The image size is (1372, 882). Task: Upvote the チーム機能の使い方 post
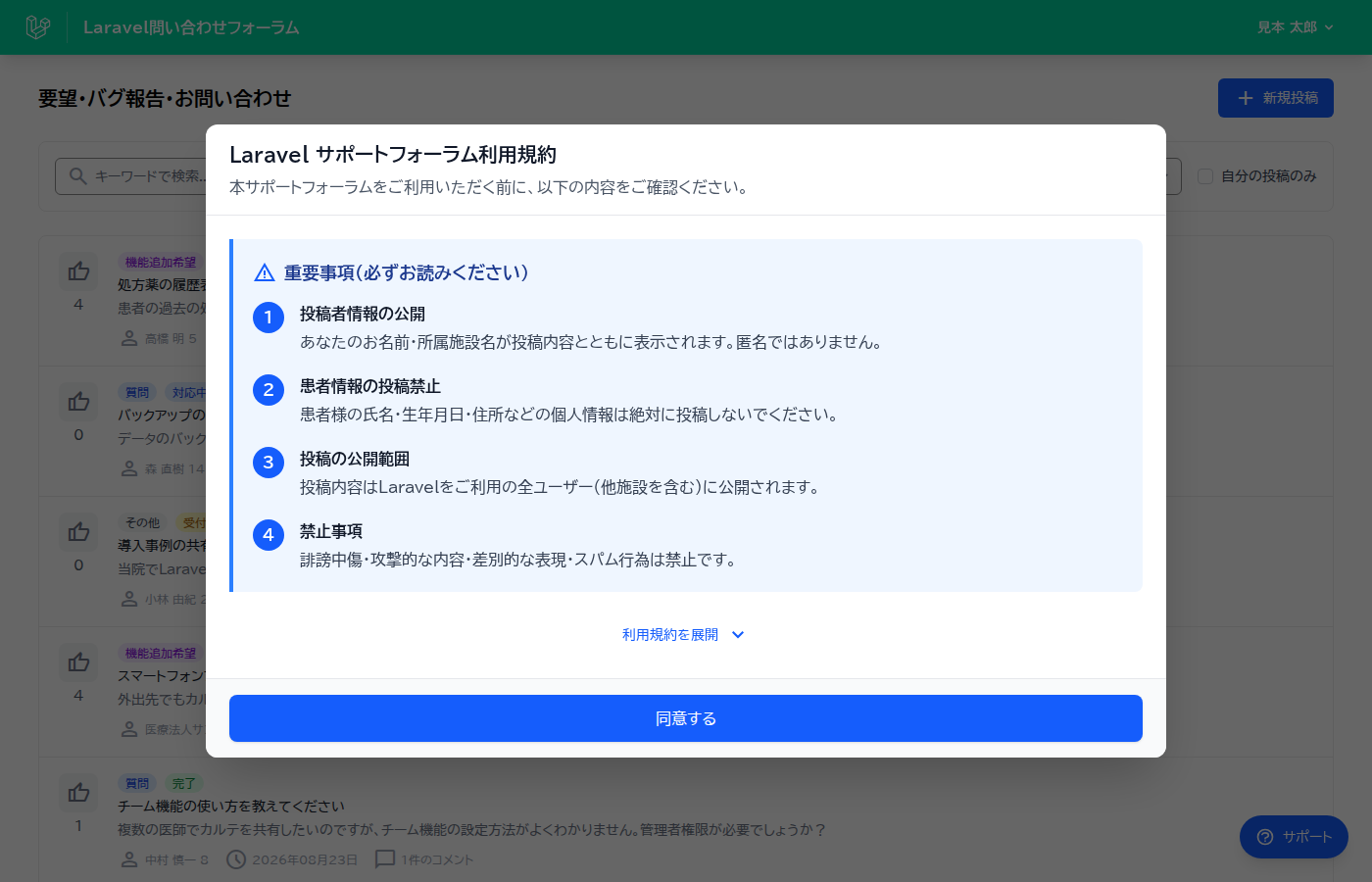coord(78,793)
